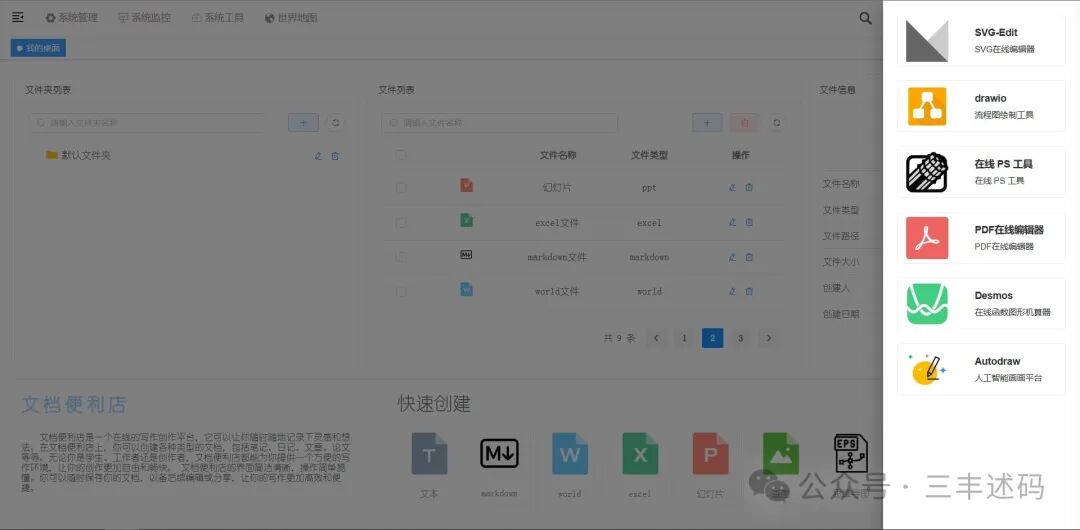Viewport: 1080px width, 530px height.
Task: Delete the world文件 row
Action: 749,292
